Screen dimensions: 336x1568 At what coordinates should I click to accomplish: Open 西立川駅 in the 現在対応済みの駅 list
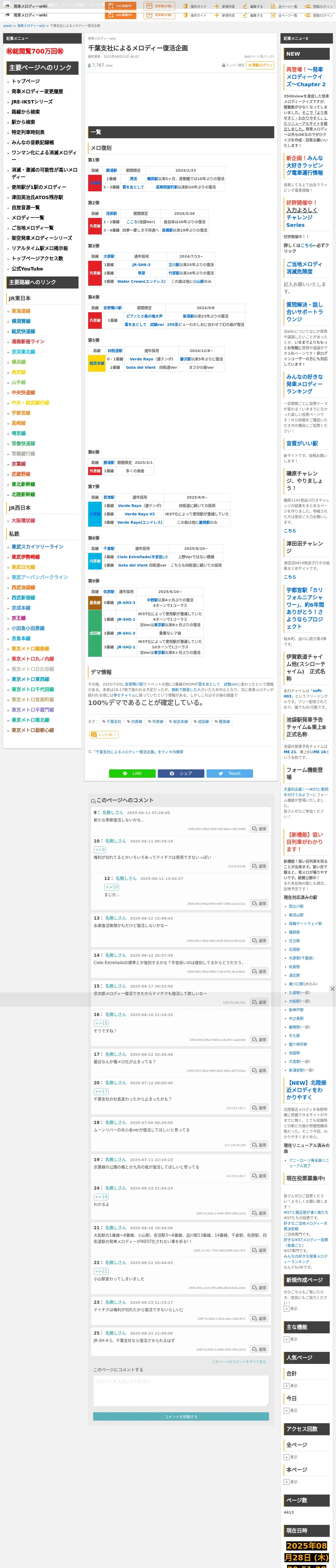tap(296, 906)
